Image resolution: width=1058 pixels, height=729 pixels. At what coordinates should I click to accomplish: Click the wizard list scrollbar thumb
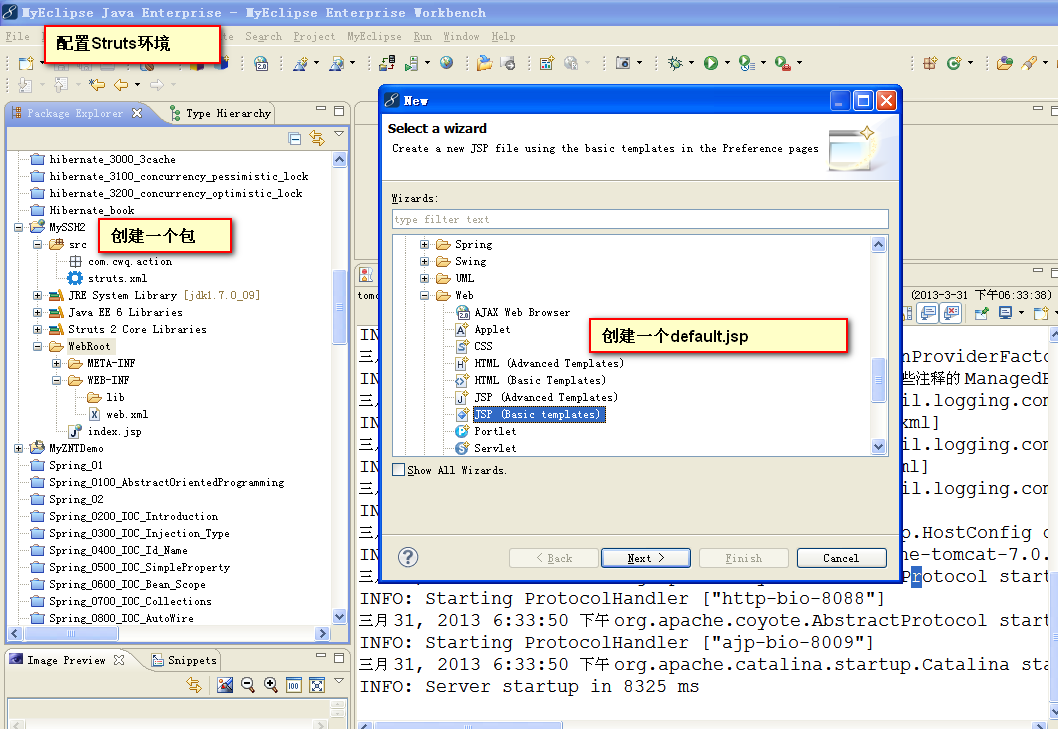tap(879, 379)
